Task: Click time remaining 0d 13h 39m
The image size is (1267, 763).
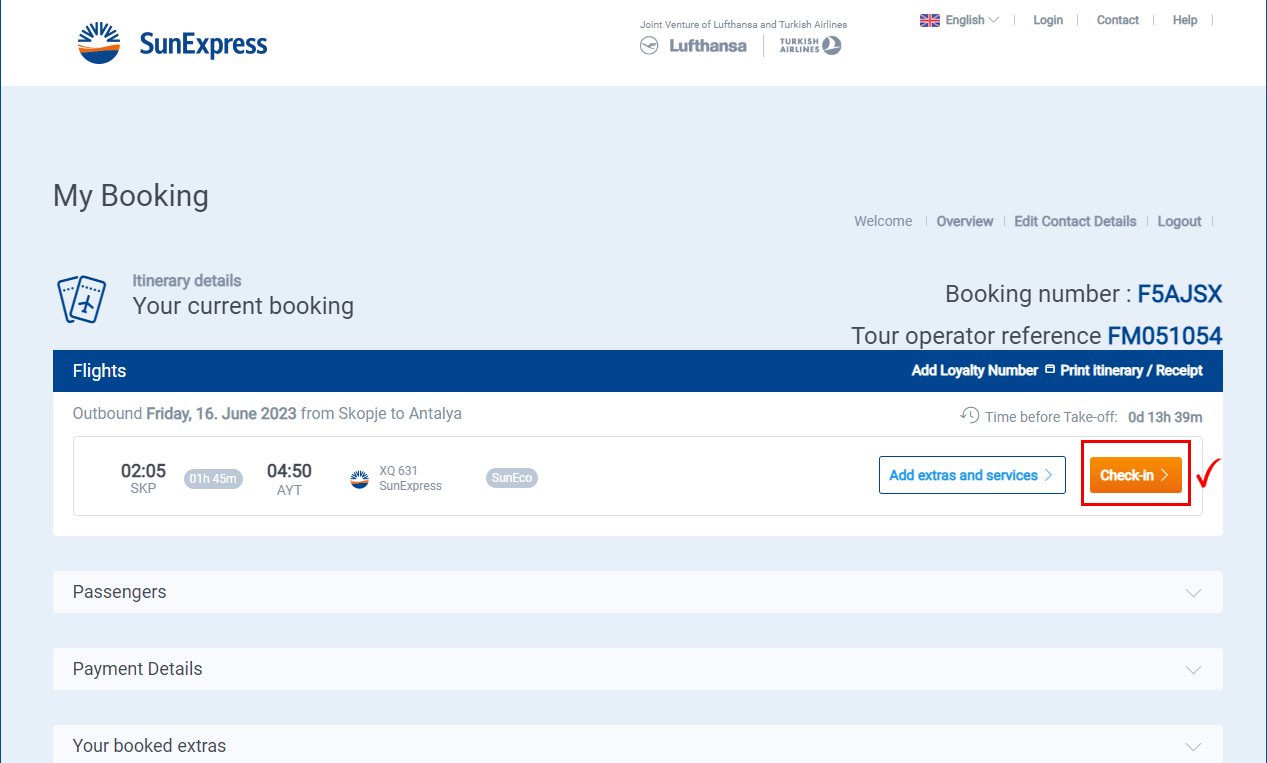Action: pos(1165,417)
